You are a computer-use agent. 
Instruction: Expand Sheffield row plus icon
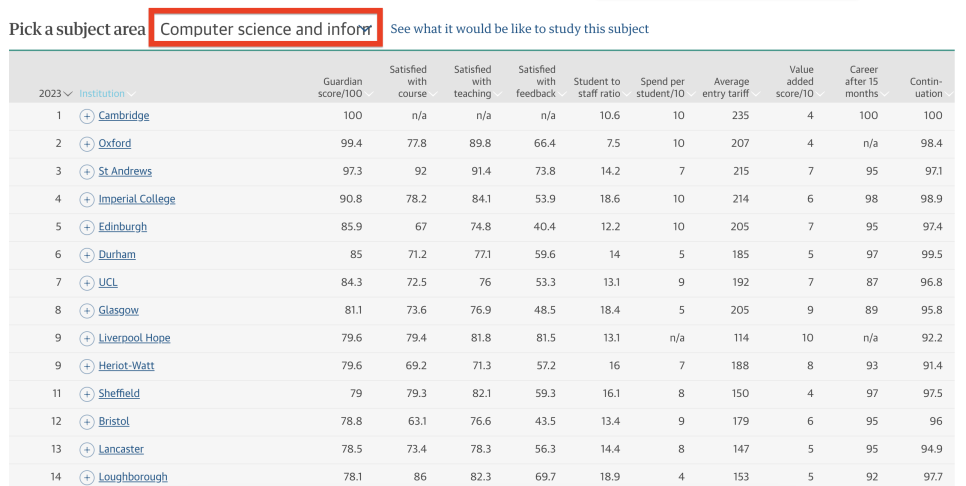[x=87, y=394]
